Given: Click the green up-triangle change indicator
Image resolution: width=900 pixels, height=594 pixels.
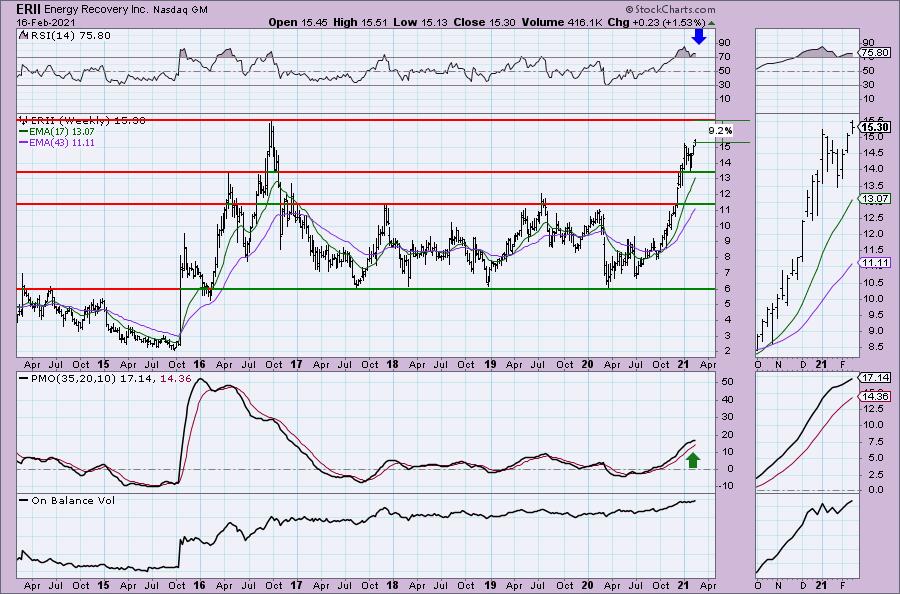Looking at the screenshot, I should click(712, 23).
